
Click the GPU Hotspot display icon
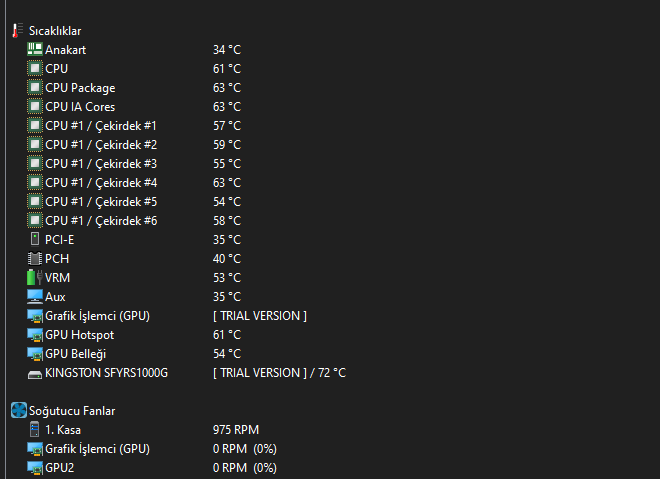tap(35, 334)
